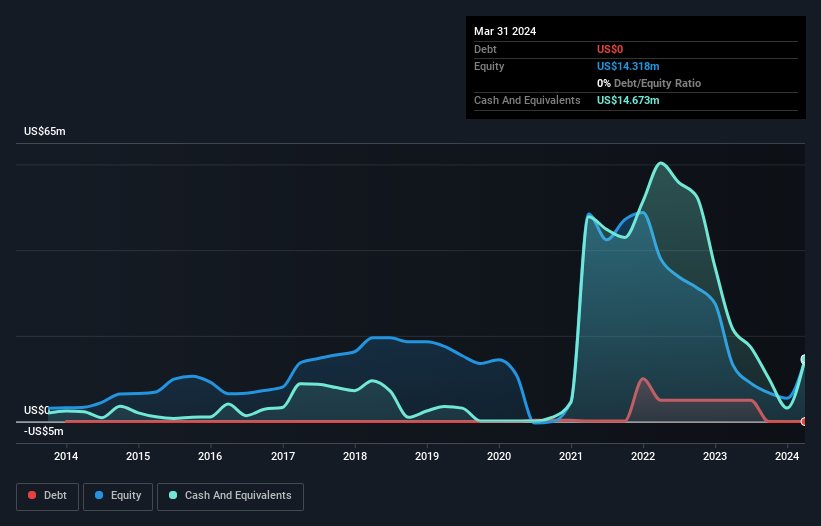Toggle the Equity series in the legend
This screenshot has height=526, width=821.
point(118,495)
